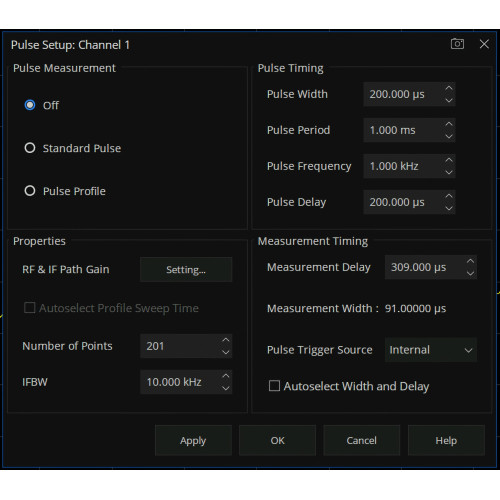Image resolution: width=500 pixels, height=500 pixels.
Task: Increase Number of Points value
Action: click(226, 340)
